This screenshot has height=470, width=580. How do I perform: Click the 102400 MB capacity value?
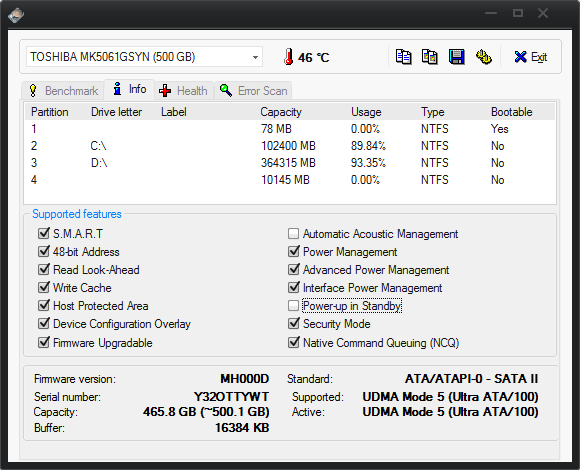[x=288, y=146]
